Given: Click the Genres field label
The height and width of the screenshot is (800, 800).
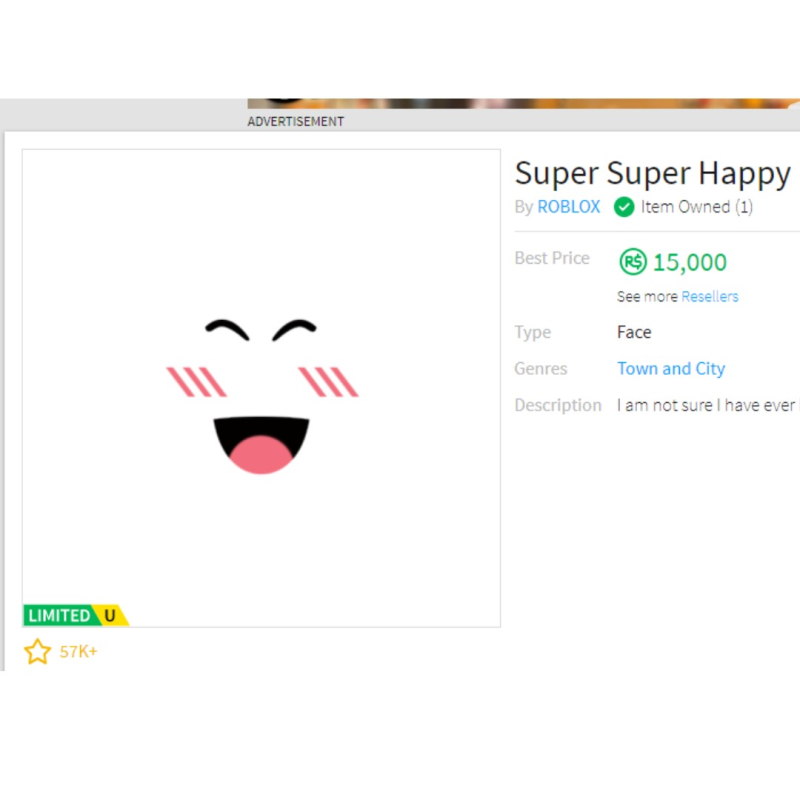Looking at the screenshot, I should [540, 368].
